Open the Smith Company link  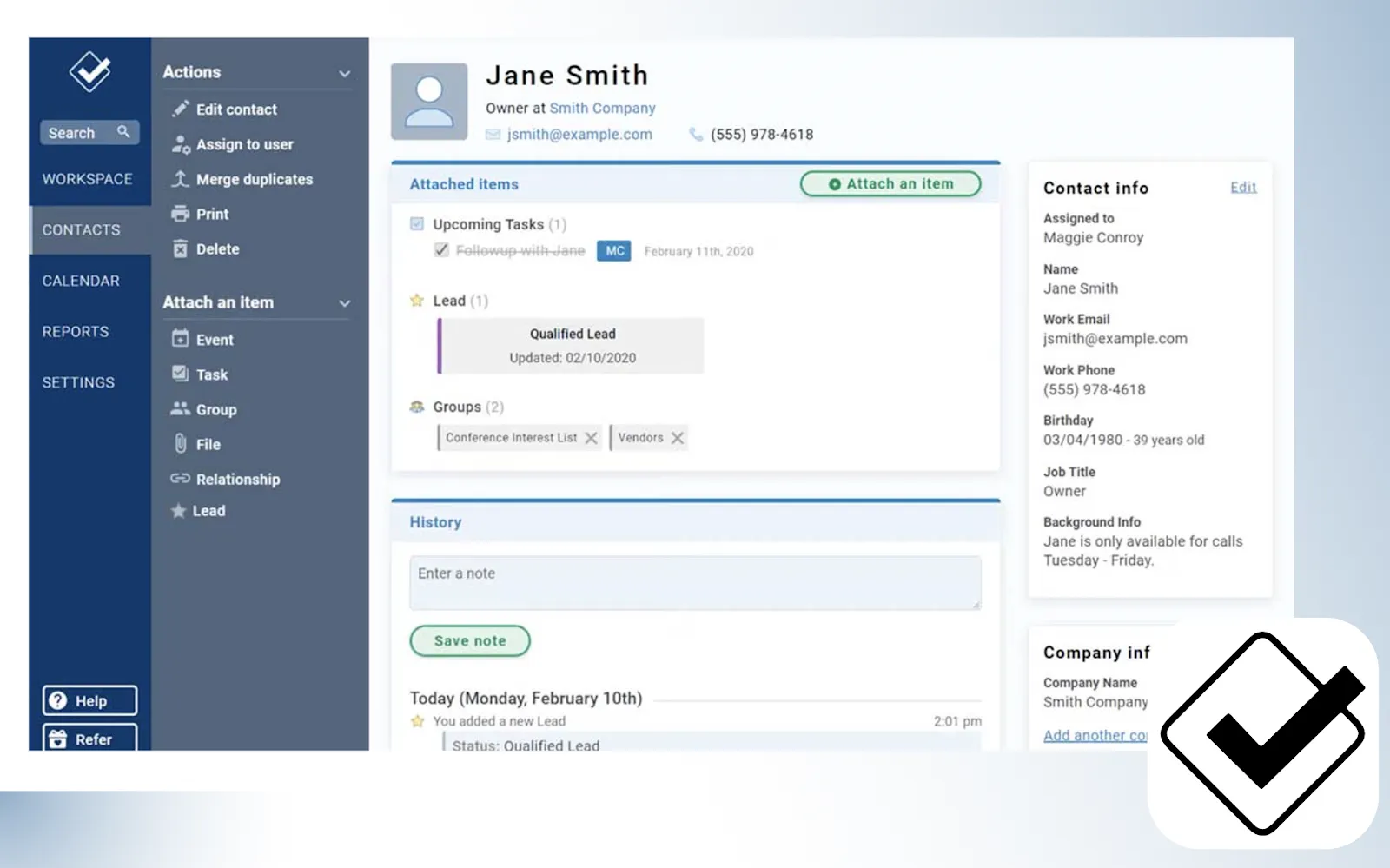(602, 108)
